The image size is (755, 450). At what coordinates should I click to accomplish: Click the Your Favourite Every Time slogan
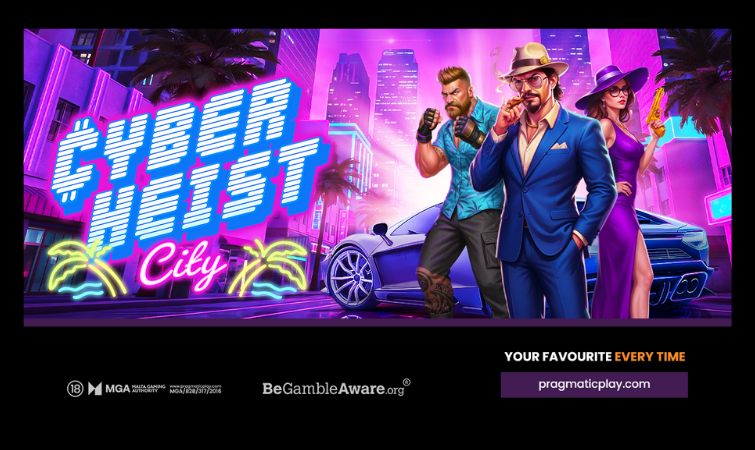click(595, 357)
